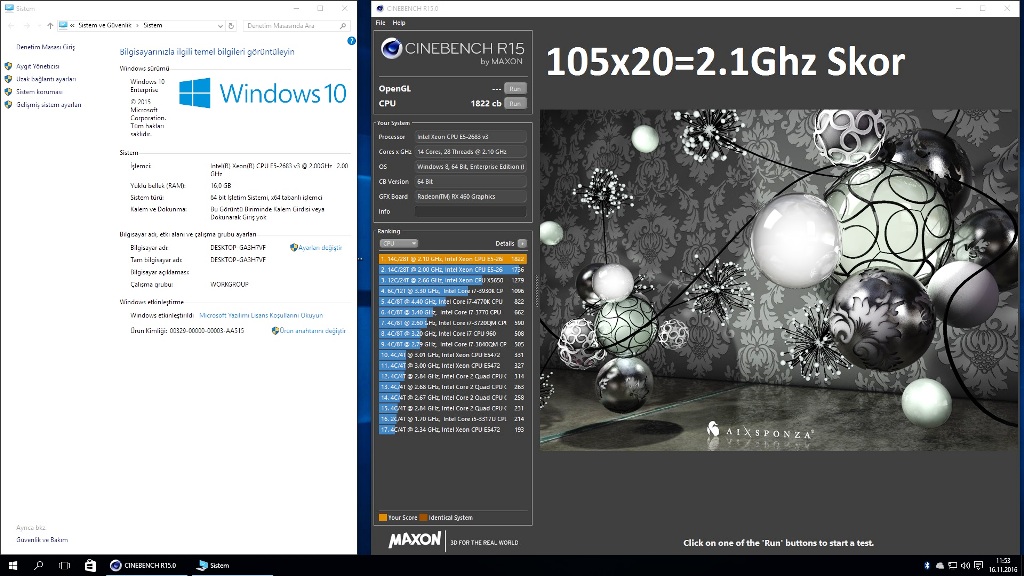Click the Task View taskbar icon
The image size is (1024, 576).
coord(62,565)
